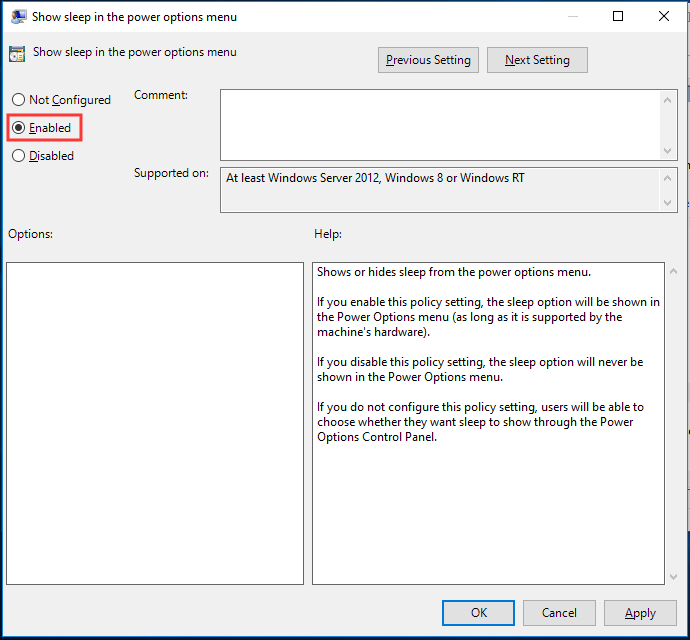Click the help paragraph starting 'If you do not configure'
This screenshot has height=640, width=690.
481,422
